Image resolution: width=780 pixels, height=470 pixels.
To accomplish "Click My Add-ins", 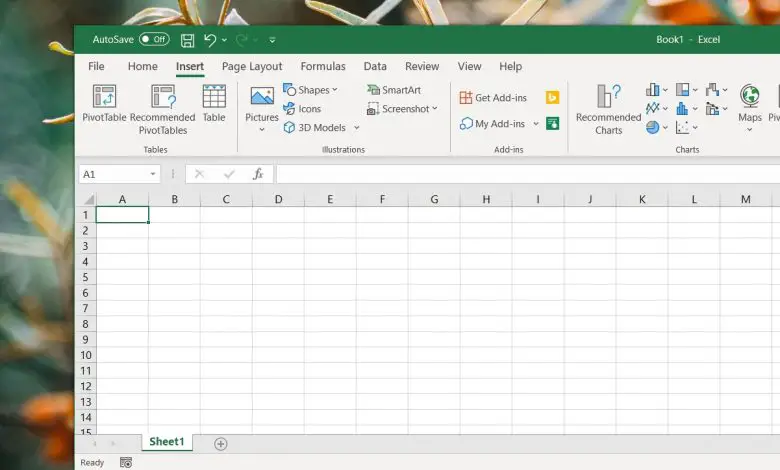I will pyautogui.click(x=492, y=123).
